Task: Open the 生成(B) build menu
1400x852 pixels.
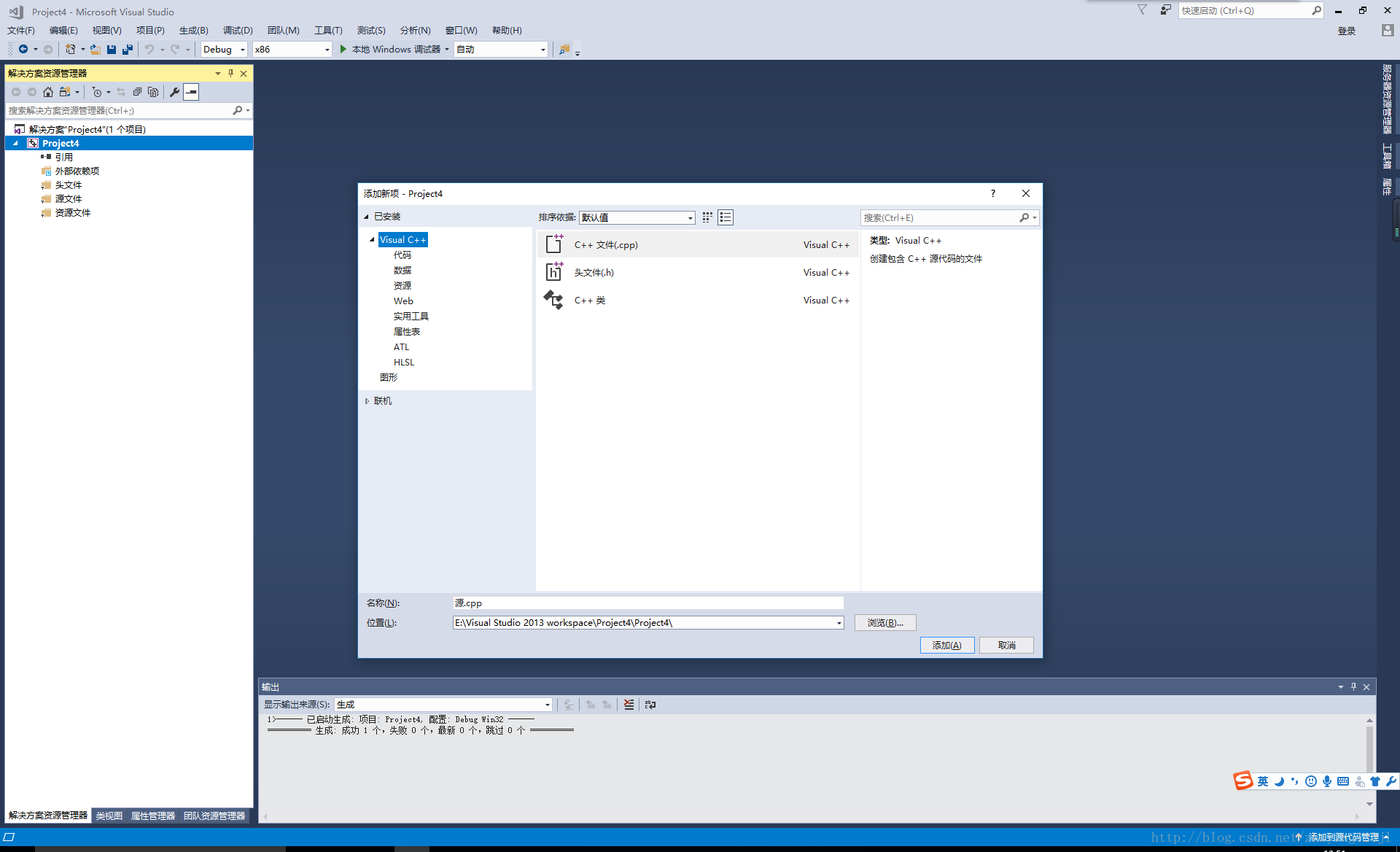Action: pos(194,31)
